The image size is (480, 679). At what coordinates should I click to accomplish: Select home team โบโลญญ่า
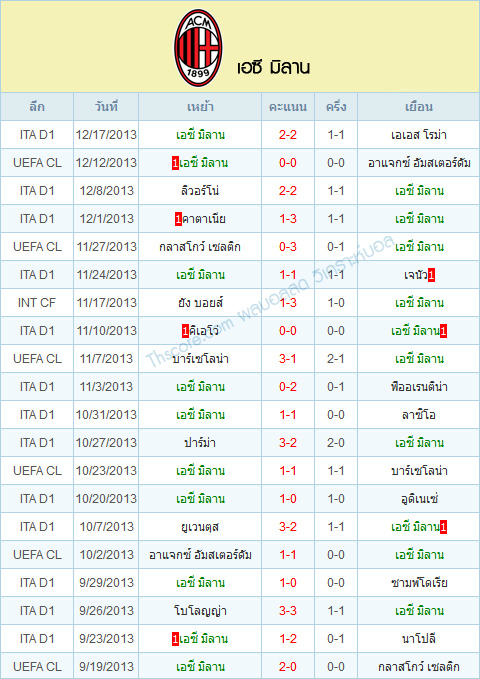(200, 611)
